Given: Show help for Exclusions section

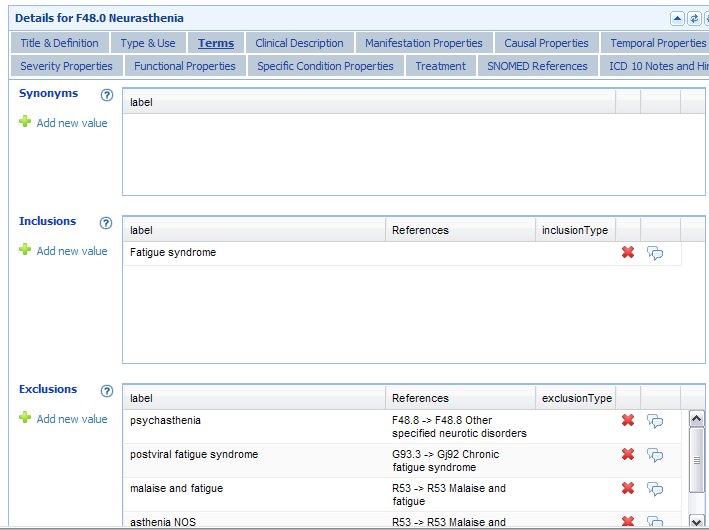Looking at the screenshot, I should point(106,391).
